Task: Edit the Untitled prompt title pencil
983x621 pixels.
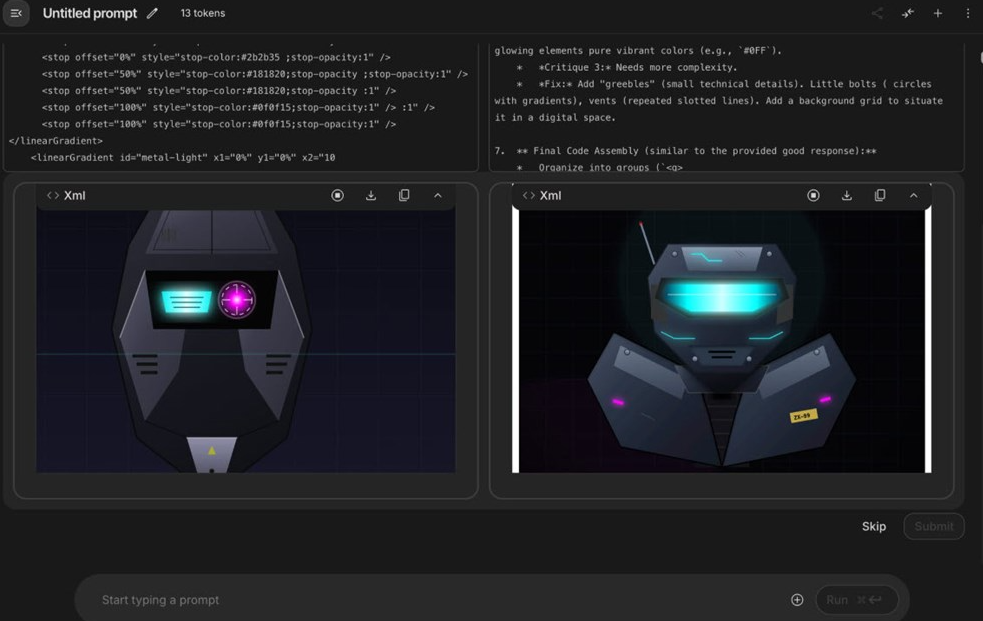Action: tap(152, 14)
